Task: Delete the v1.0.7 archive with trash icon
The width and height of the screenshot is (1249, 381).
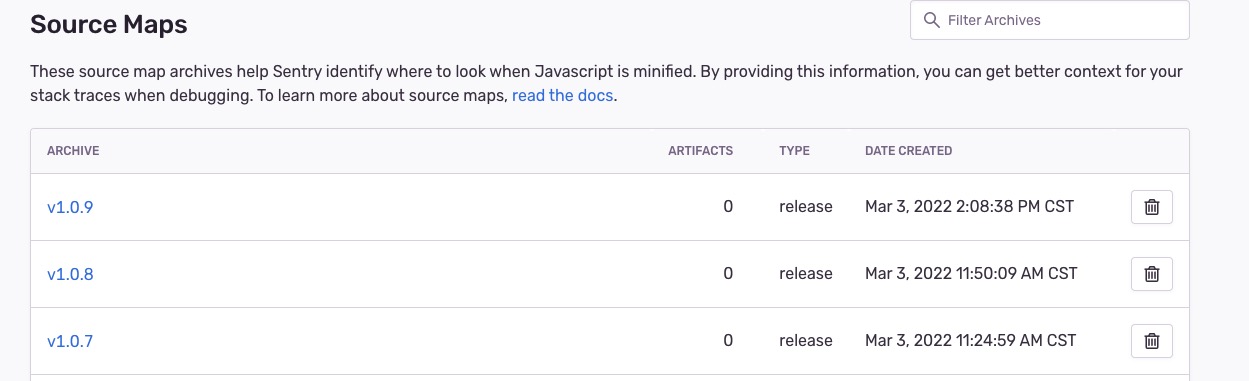Action: [1151, 341]
